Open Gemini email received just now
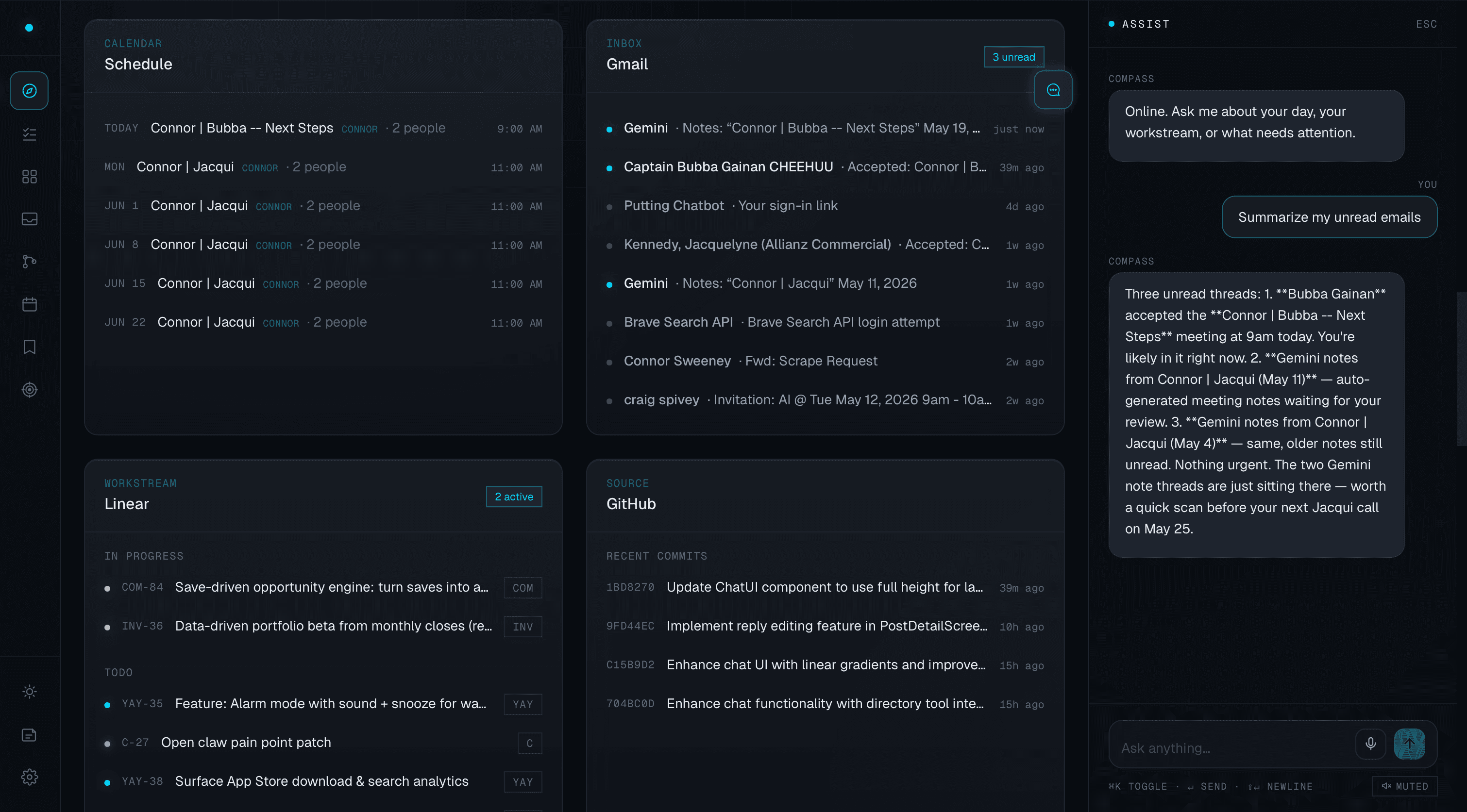 tap(825, 128)
